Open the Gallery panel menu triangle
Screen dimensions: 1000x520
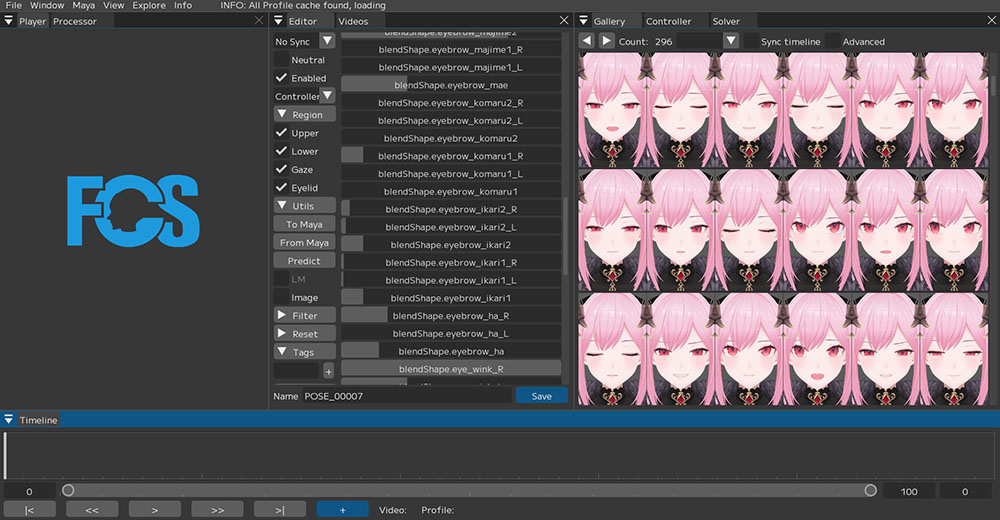[583, 20]
